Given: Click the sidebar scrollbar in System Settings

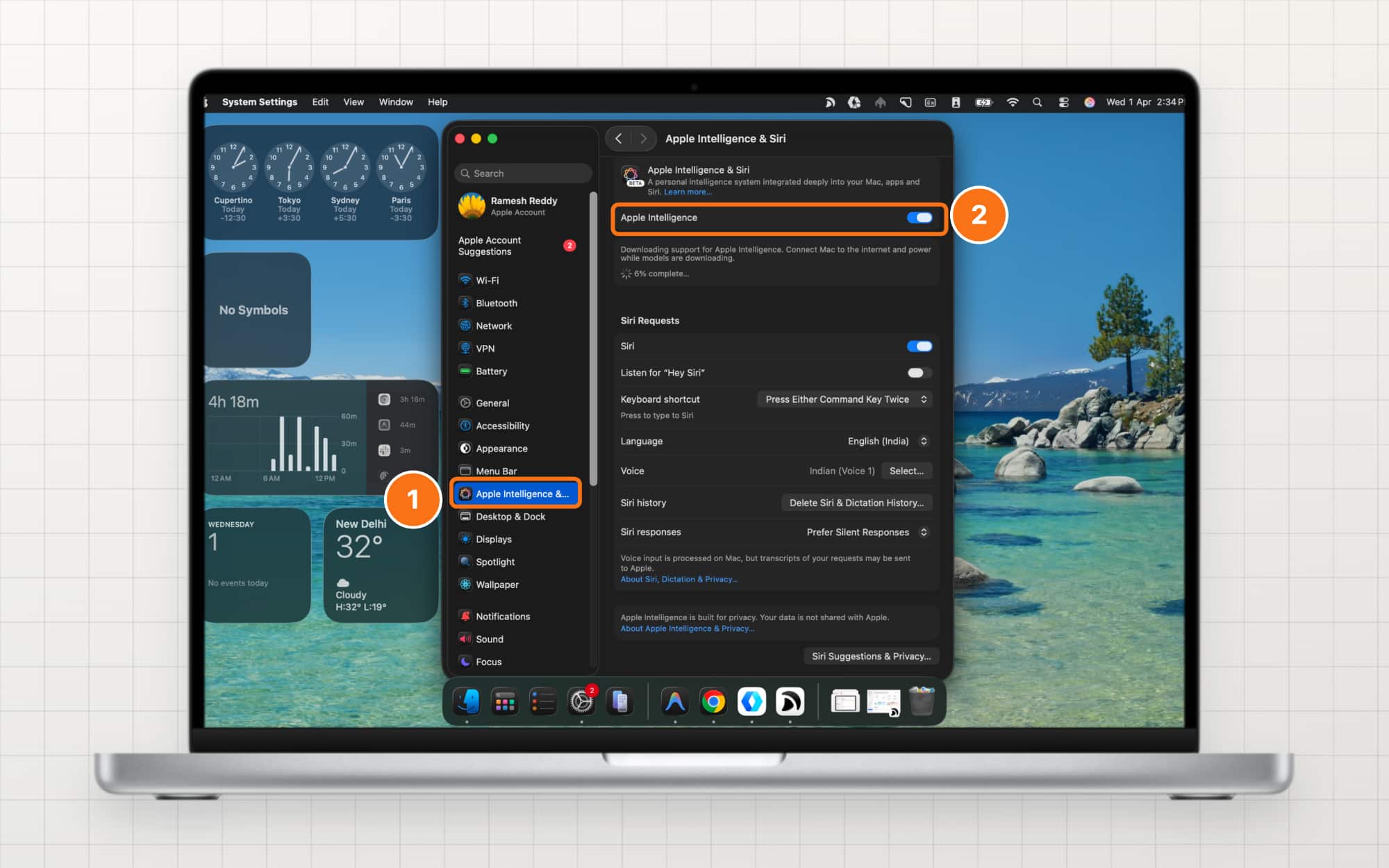Looking at the screenshot, I should [x=593, y=339].
